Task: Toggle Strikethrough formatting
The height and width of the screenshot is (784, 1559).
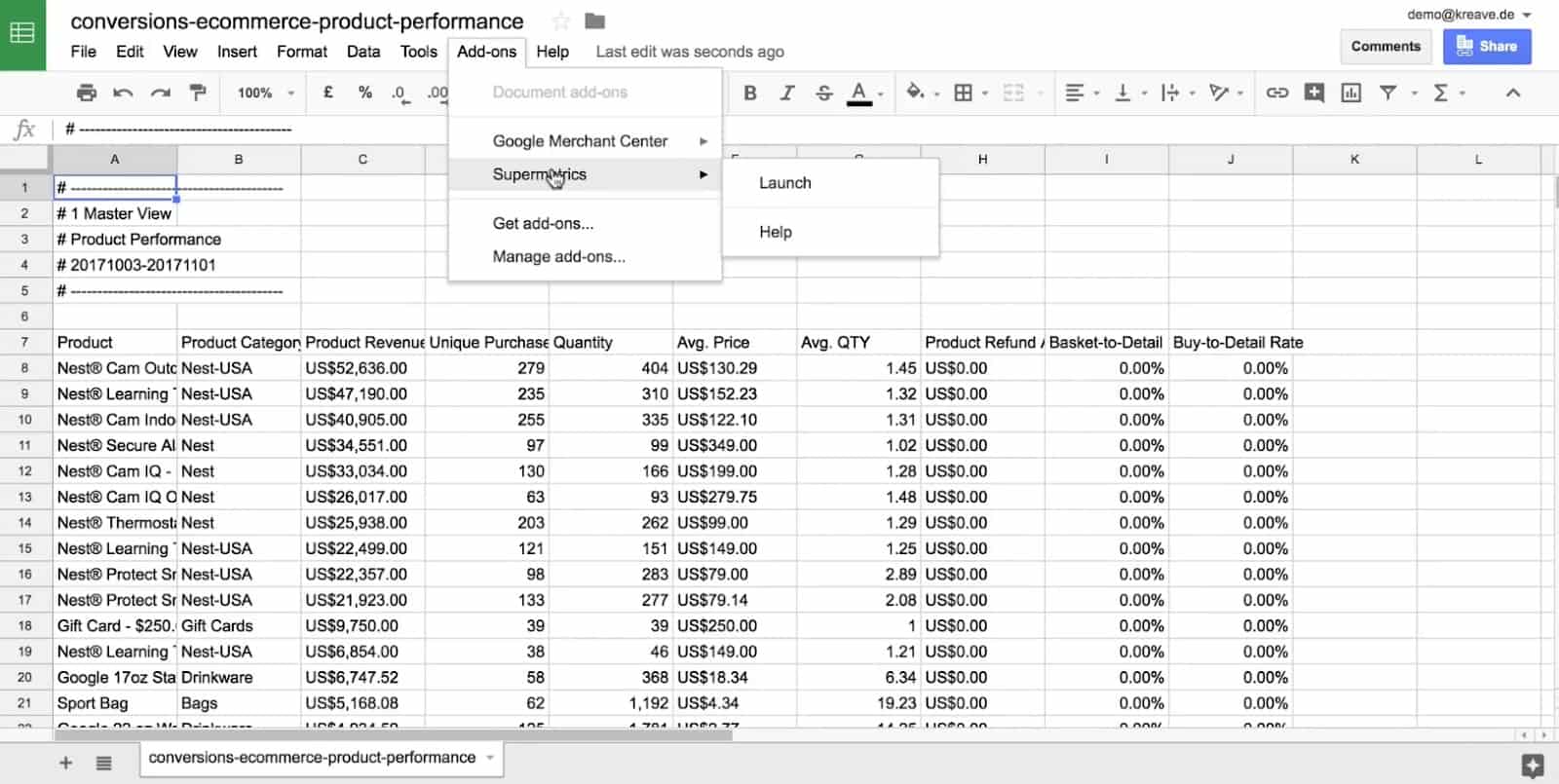Action: [824, 93]
